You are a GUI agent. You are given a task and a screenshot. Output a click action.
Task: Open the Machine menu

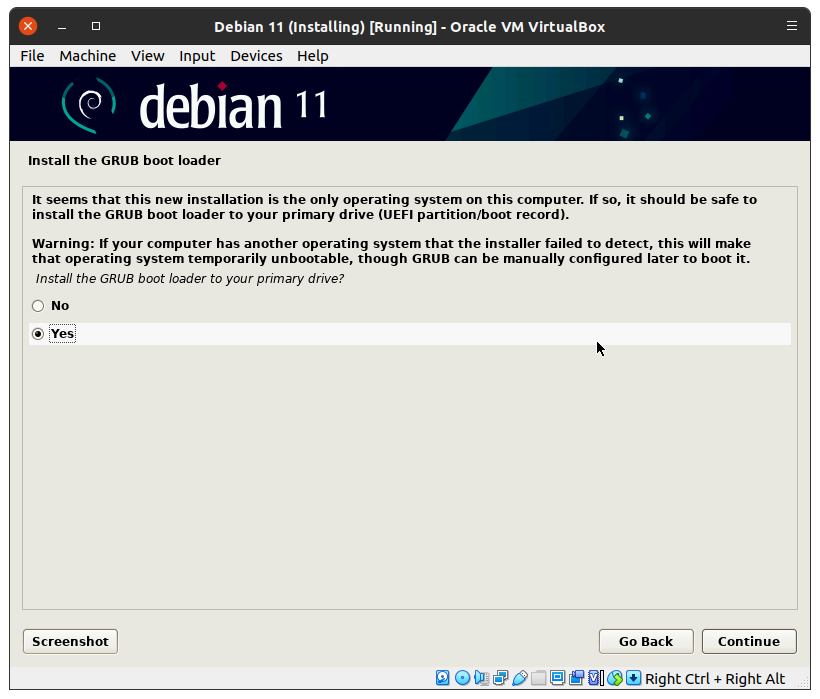pos(87,56)
